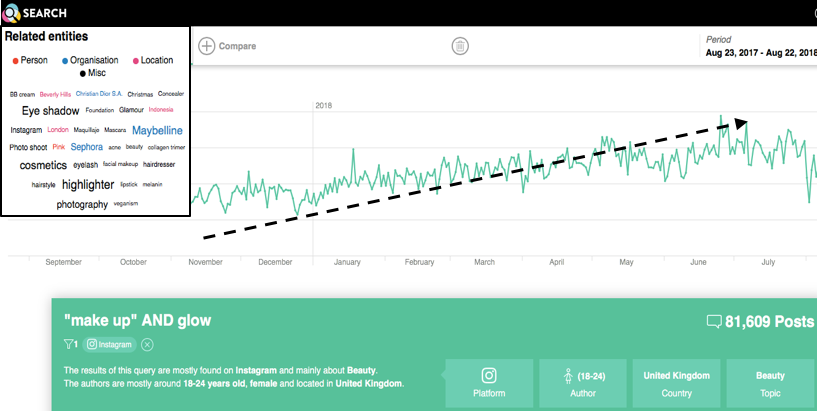Open the Platform card

pos(489,383)
